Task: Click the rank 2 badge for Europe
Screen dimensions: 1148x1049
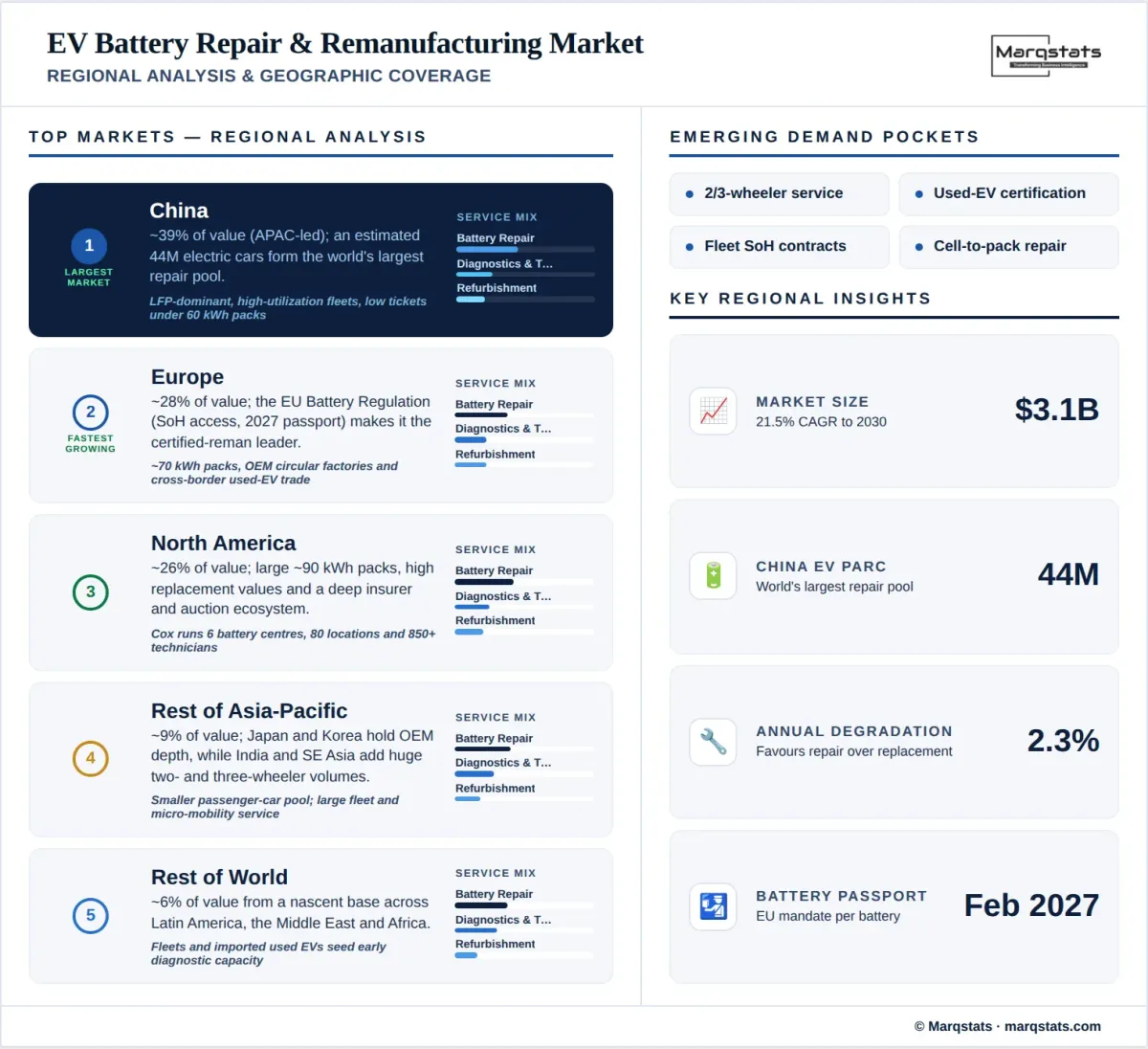Action: pos(91,413)
